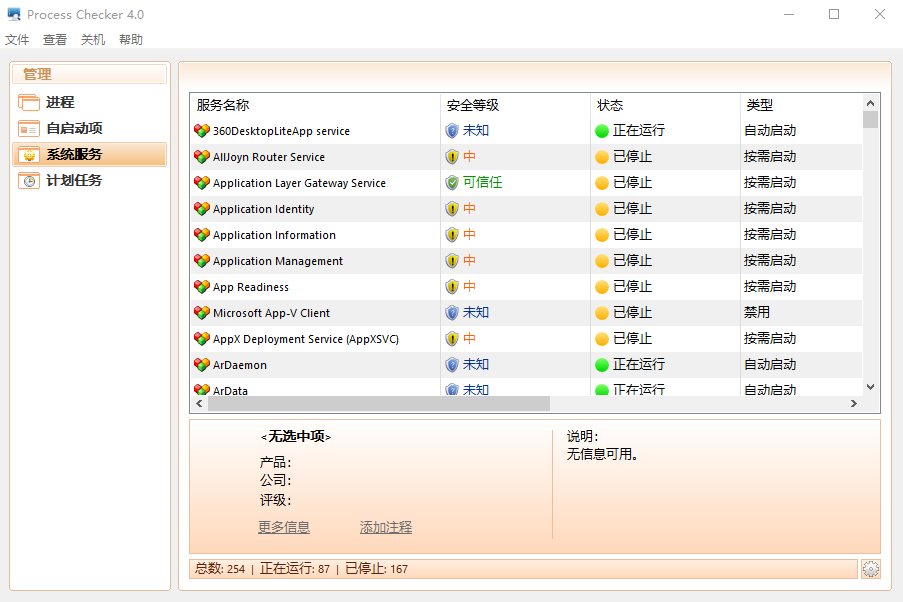This screenshot has height=602, width=903.
Task: Open the 帮助 menu
Action: click(x=130, y=39)
